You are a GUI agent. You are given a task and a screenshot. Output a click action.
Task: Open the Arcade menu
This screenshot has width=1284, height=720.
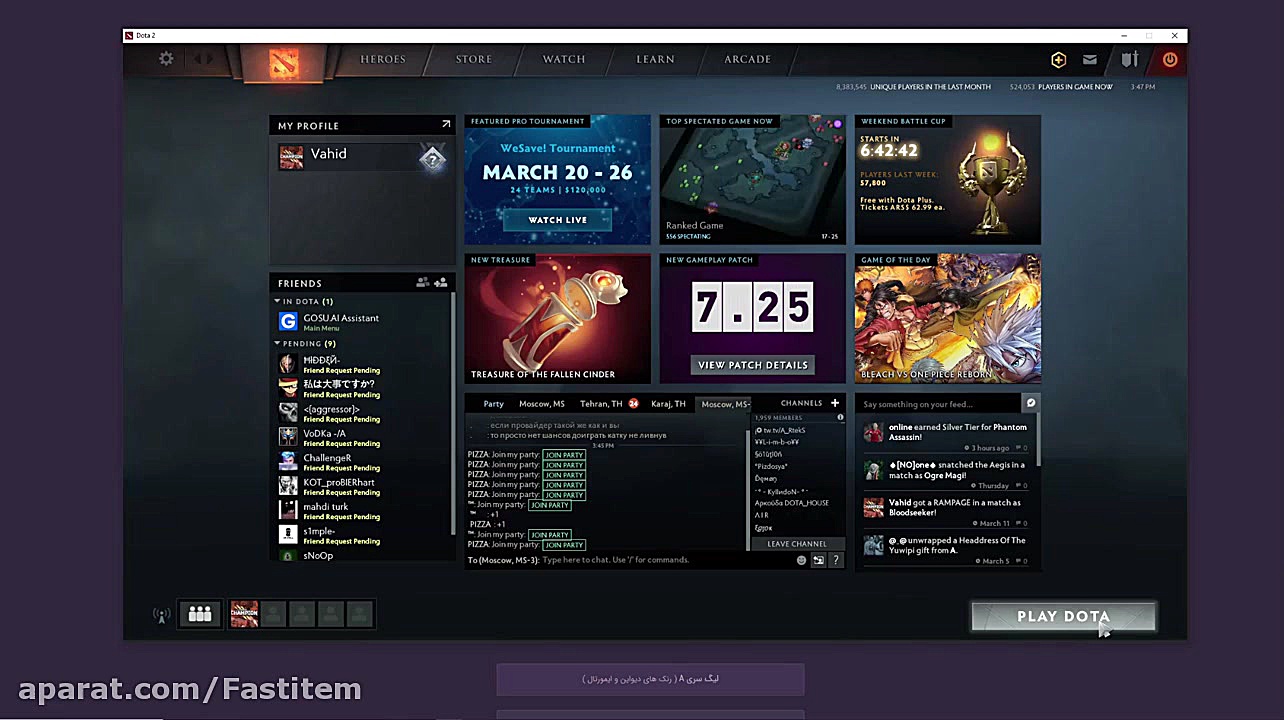tap(747, 59)
